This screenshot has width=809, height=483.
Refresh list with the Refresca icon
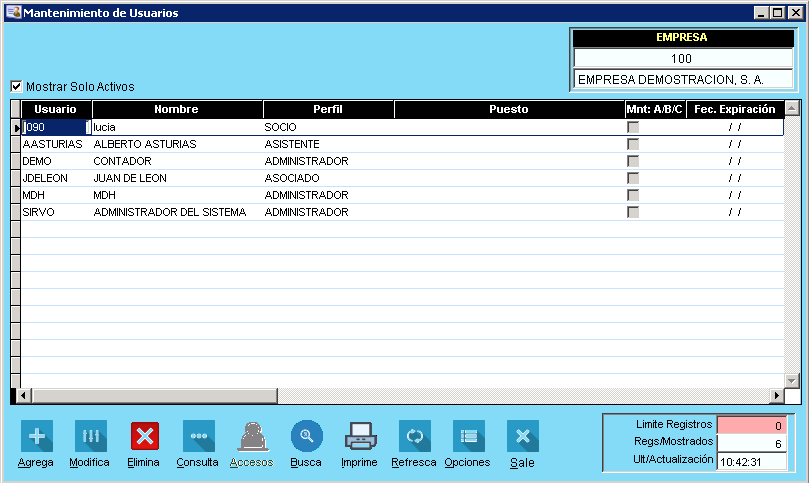pyautogui.click(x=414, y=436)
